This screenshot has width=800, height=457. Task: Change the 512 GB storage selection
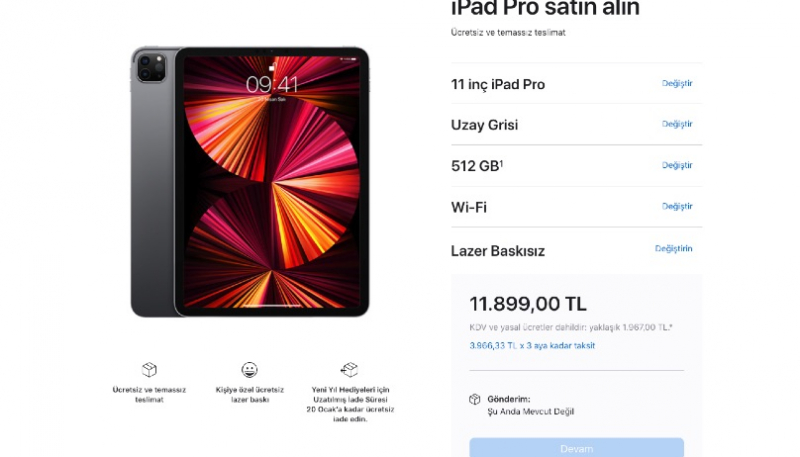point(677,165)
